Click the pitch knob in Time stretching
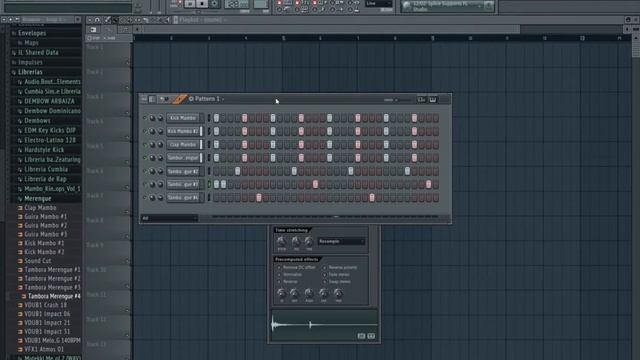The image size is (640, 360). (281, 241)
